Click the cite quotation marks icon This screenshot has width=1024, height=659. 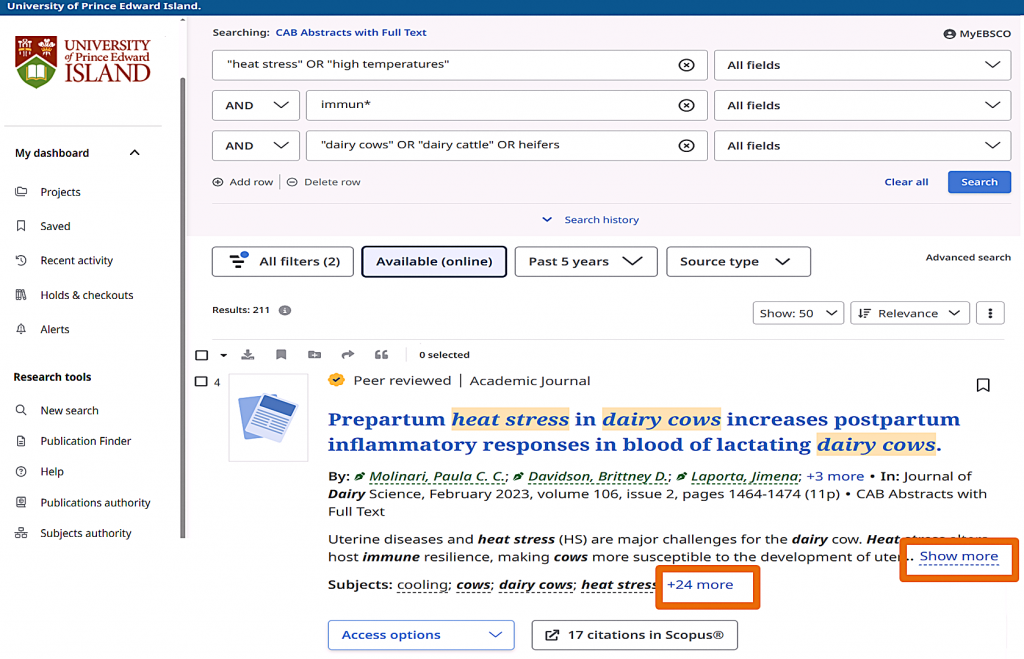point(381,355)
